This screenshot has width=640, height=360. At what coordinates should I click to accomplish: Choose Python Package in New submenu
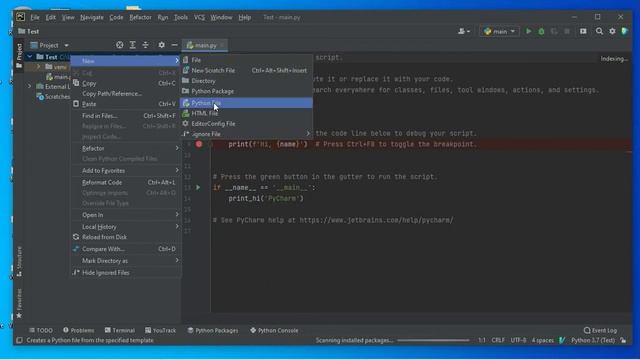(247, 91)
